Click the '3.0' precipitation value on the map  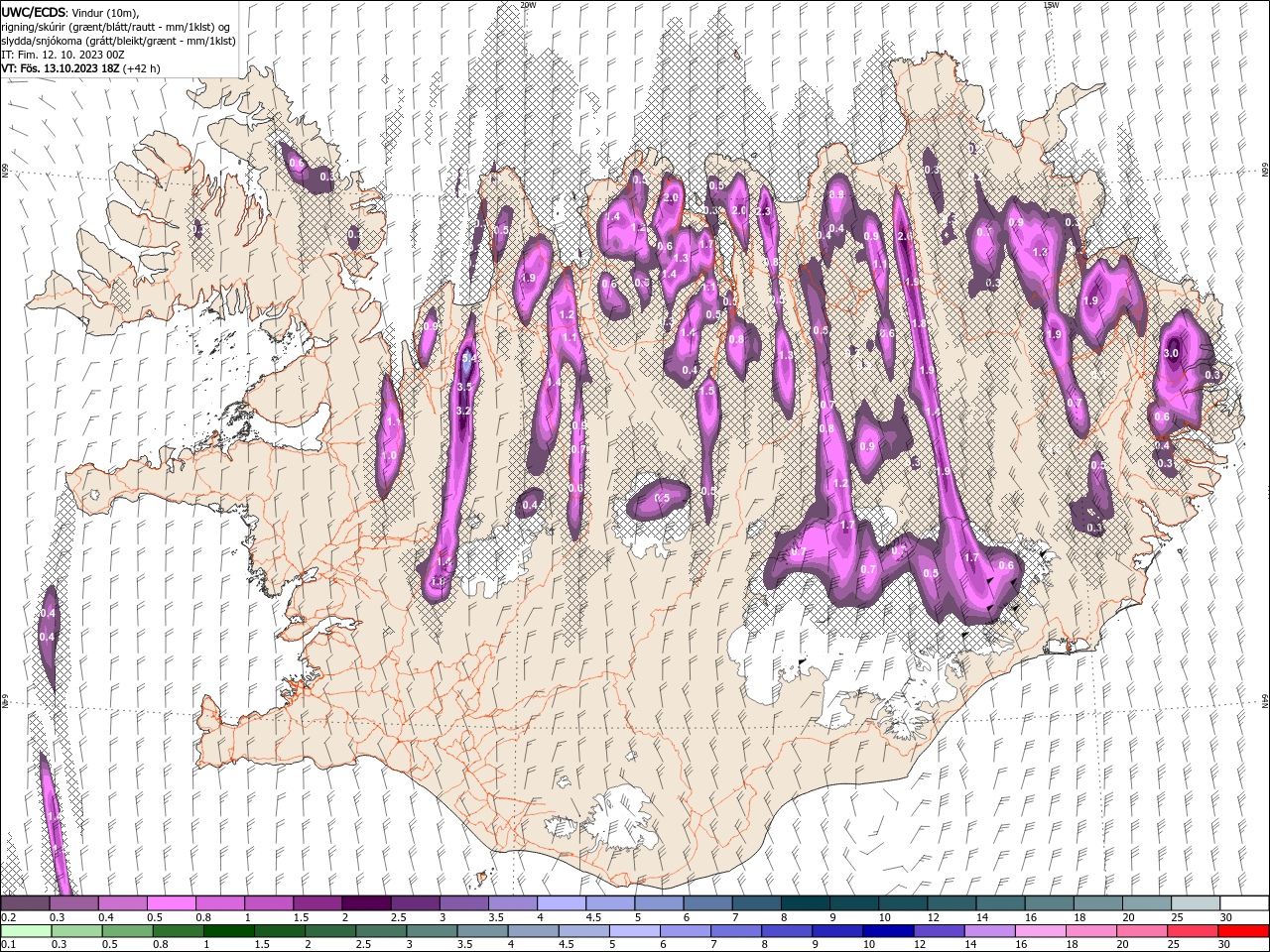(1171, 352)
